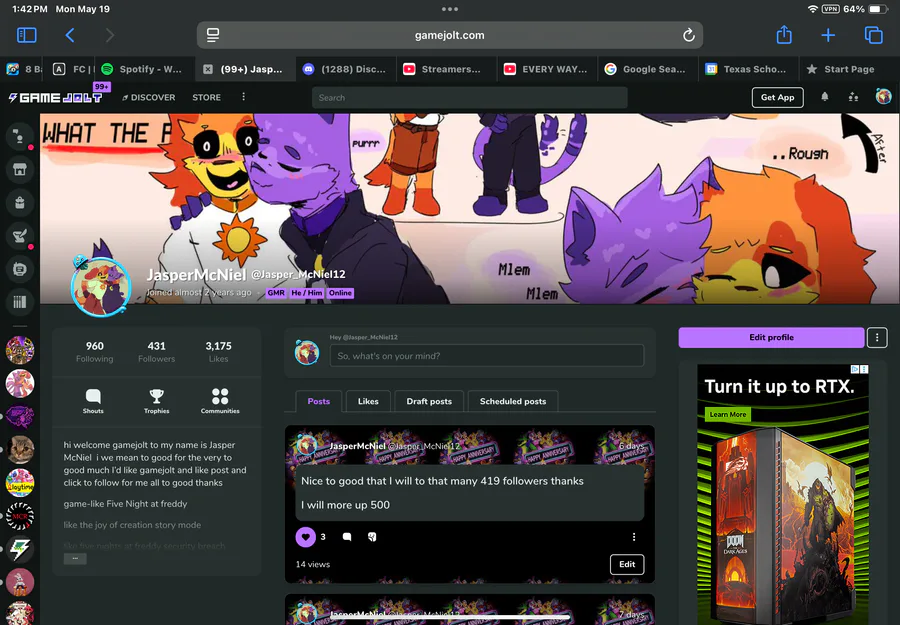Open the 431 Followers list
This screenshot has width=900, height=625.
click(156, 352)
